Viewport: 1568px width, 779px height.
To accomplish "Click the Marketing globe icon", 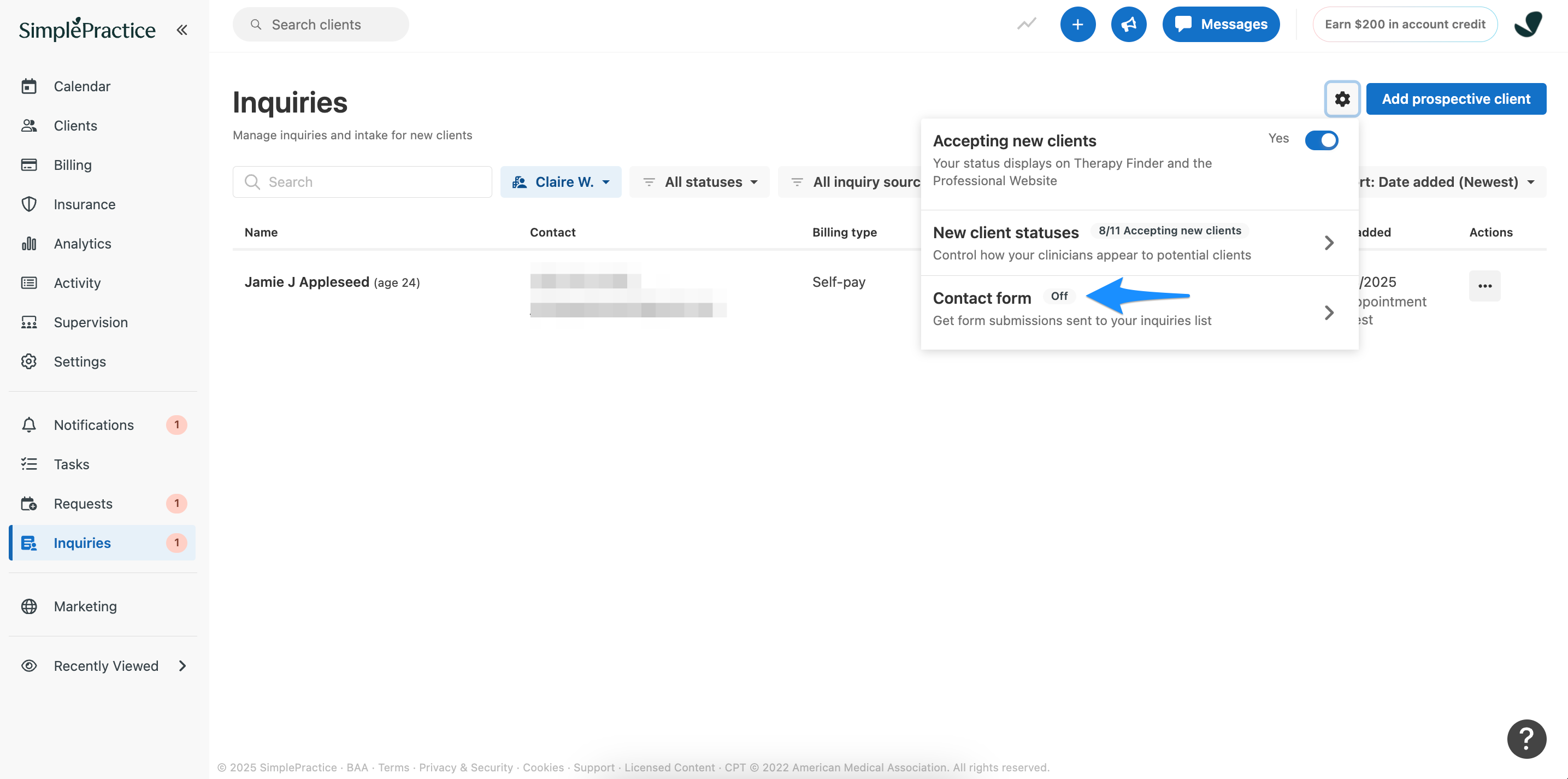I will click(x=28, y=606).
